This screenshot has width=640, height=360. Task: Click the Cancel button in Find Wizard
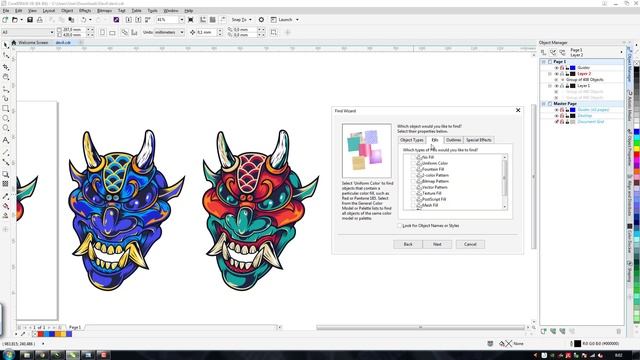pos(470,244)
